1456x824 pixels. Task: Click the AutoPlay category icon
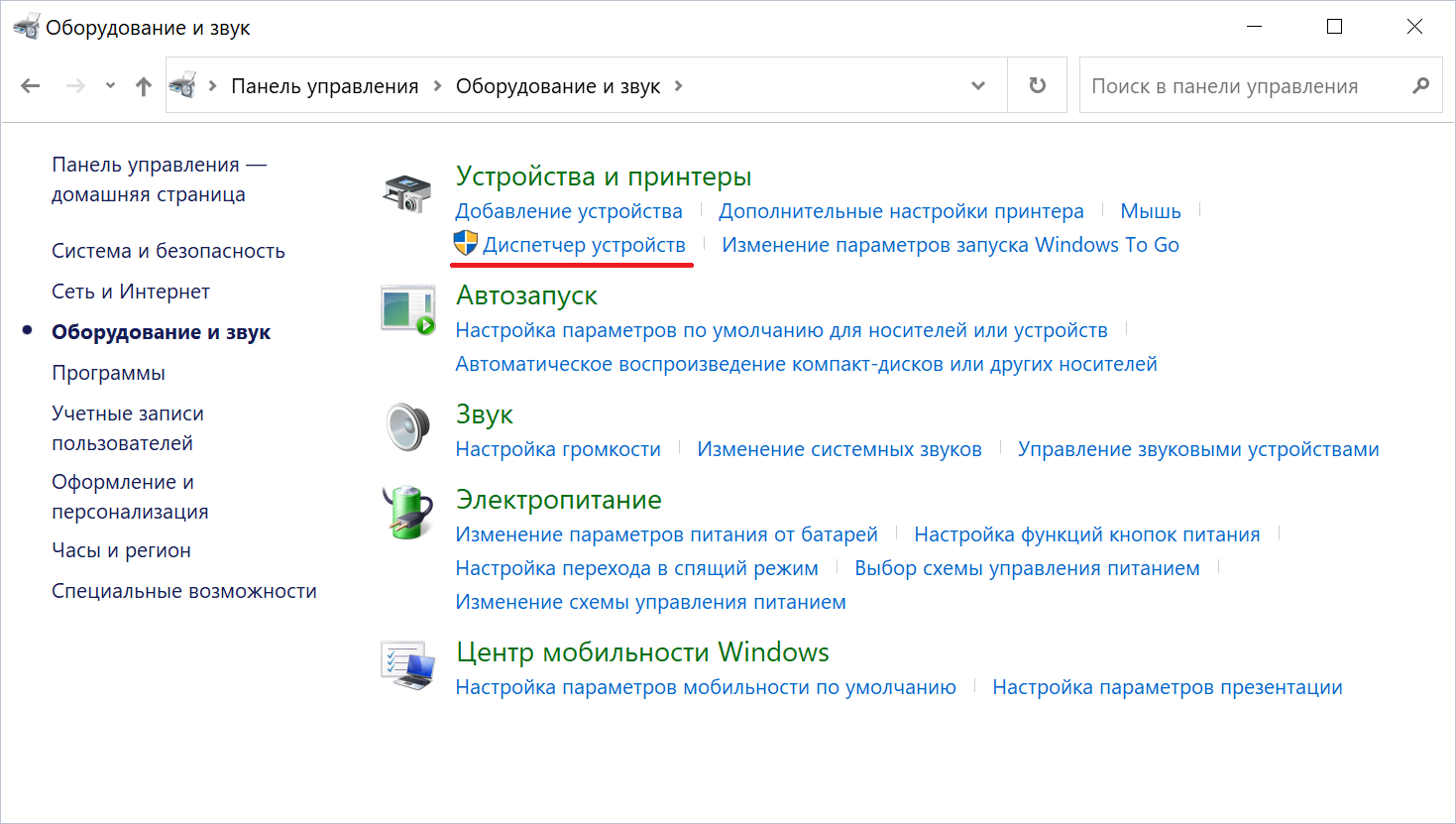[x=407, y=310]
